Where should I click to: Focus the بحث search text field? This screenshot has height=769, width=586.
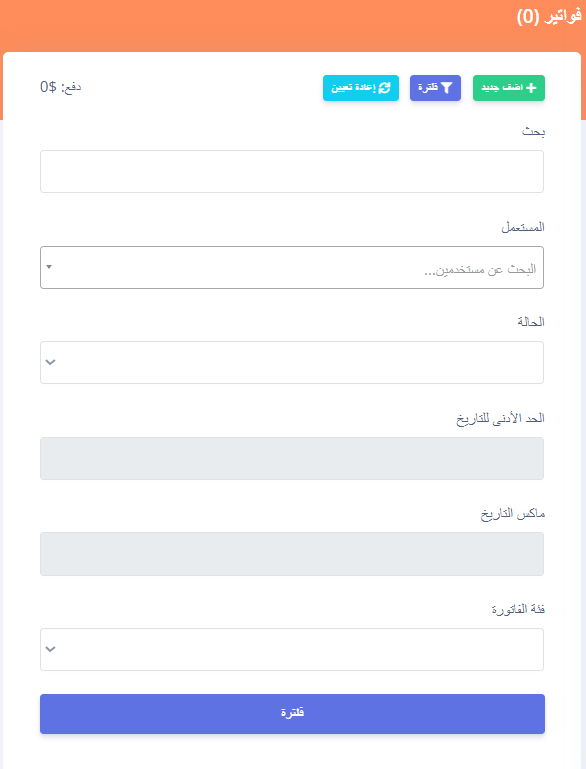(x=292, y=171)
